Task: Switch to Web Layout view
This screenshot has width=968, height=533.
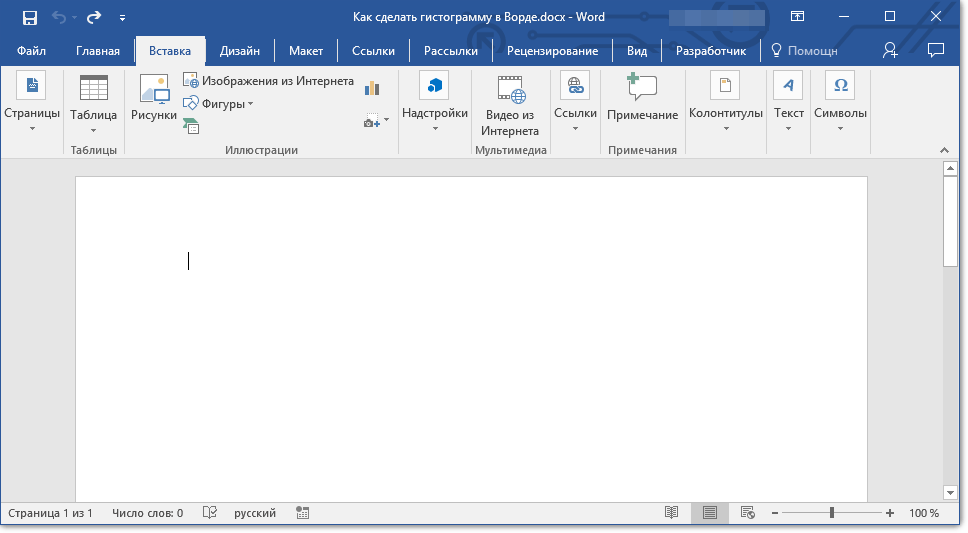Action: click(x=747, y=513)
